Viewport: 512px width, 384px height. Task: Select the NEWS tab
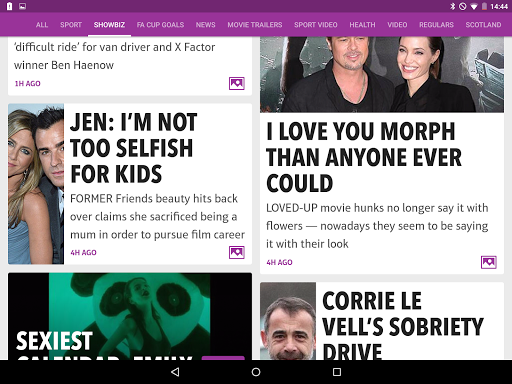(206, 25)
